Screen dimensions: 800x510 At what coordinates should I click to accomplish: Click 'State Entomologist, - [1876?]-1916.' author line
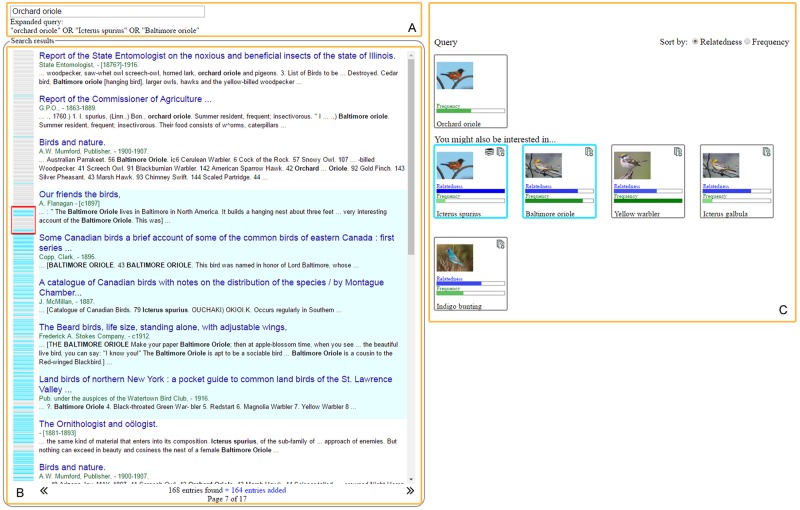click(88, 65)
